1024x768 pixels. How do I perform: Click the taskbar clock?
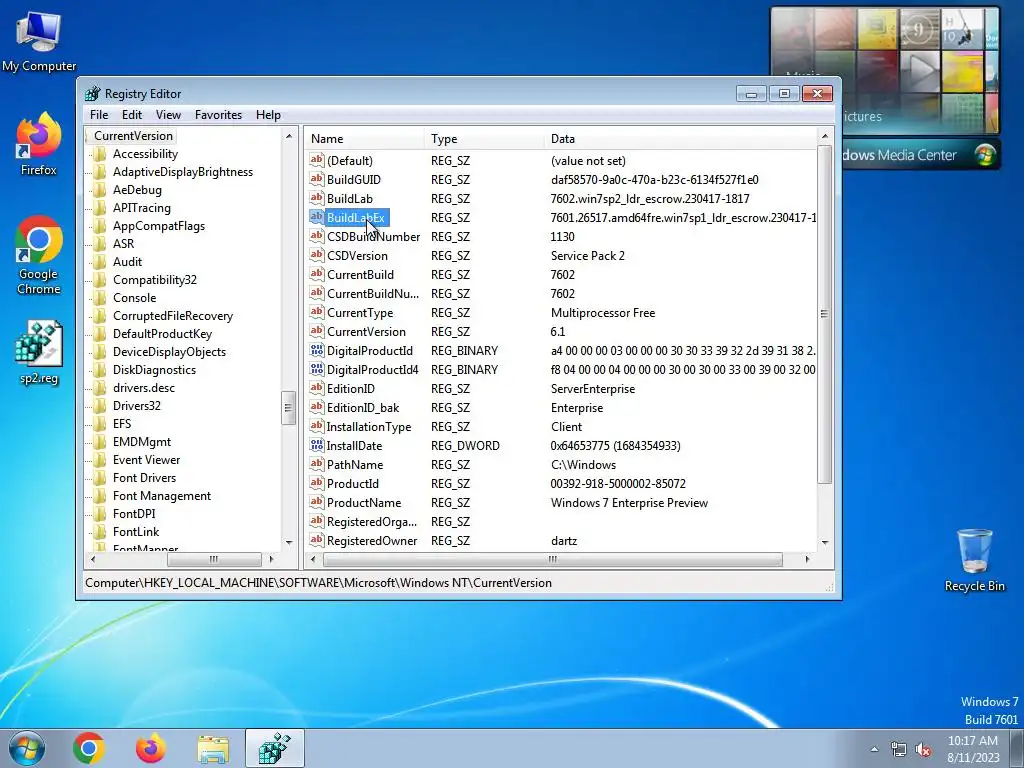tap(973, 749)
